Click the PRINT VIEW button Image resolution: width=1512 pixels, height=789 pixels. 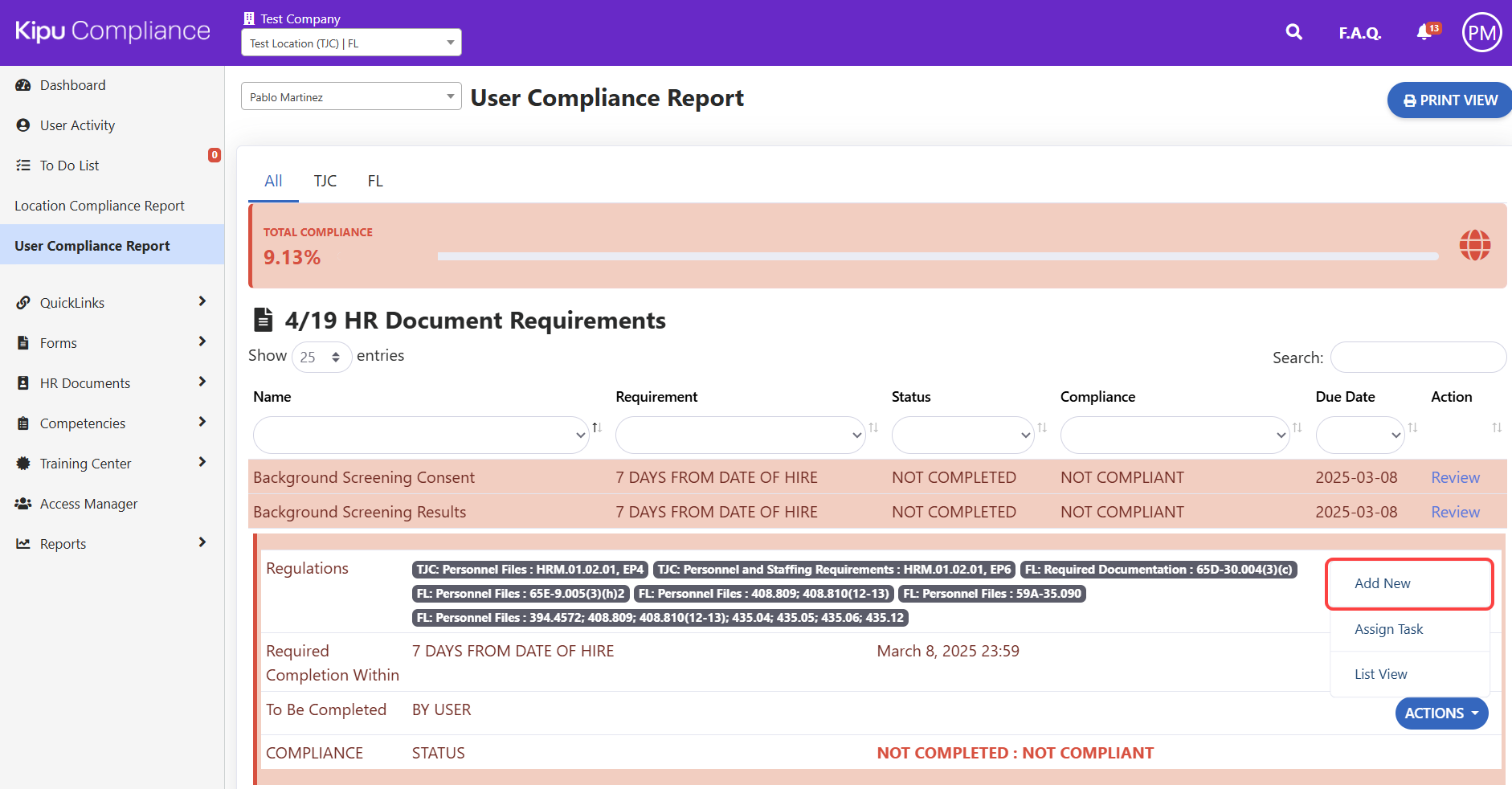pos(1450,100)
